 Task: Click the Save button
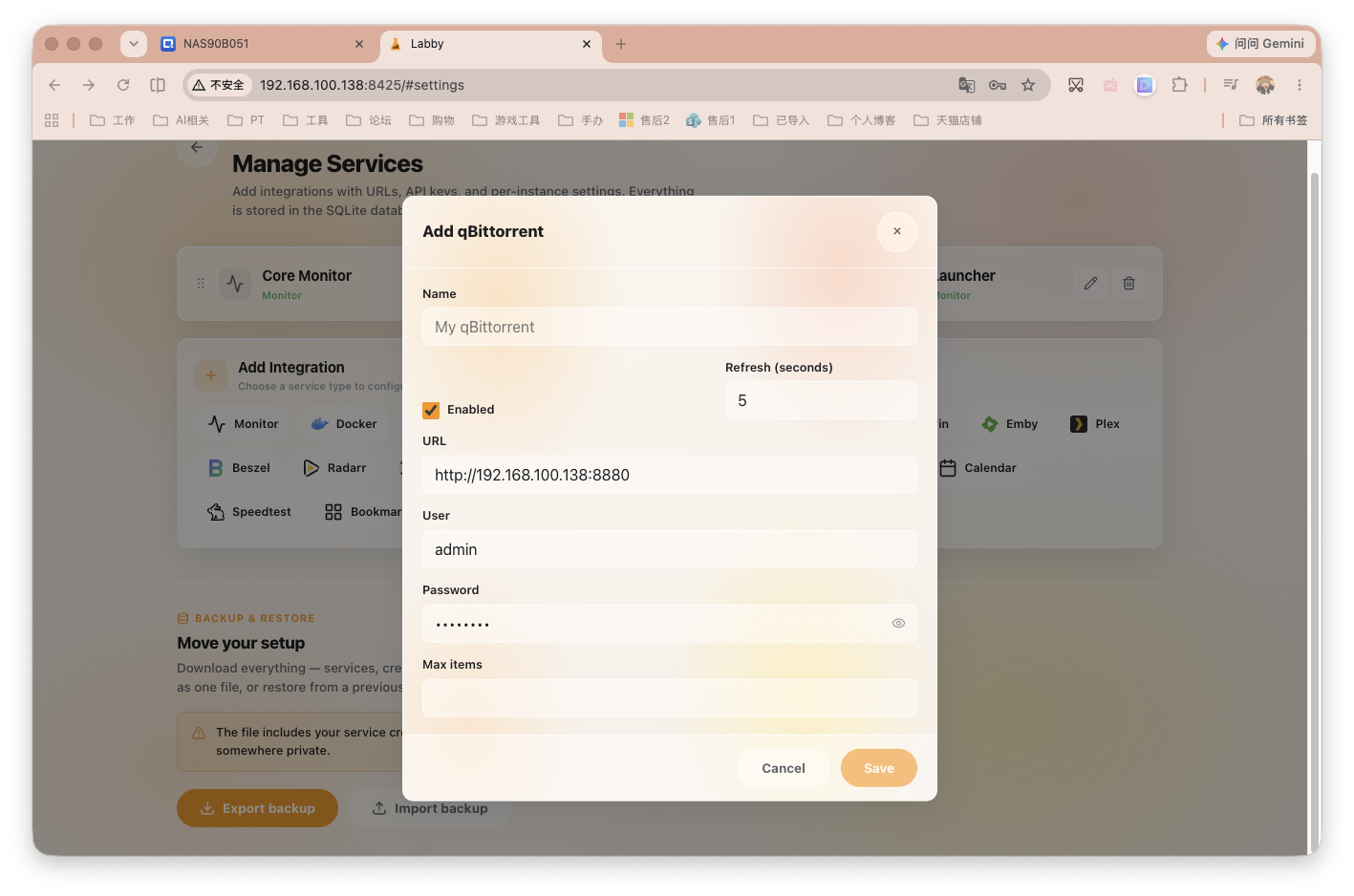pyautogui.click(x=878, y=768)
